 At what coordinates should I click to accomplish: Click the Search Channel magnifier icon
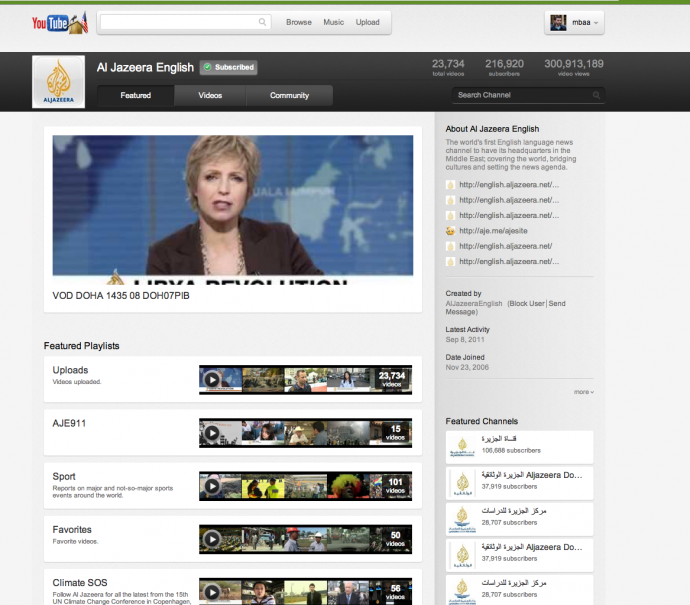pos(596,95)
